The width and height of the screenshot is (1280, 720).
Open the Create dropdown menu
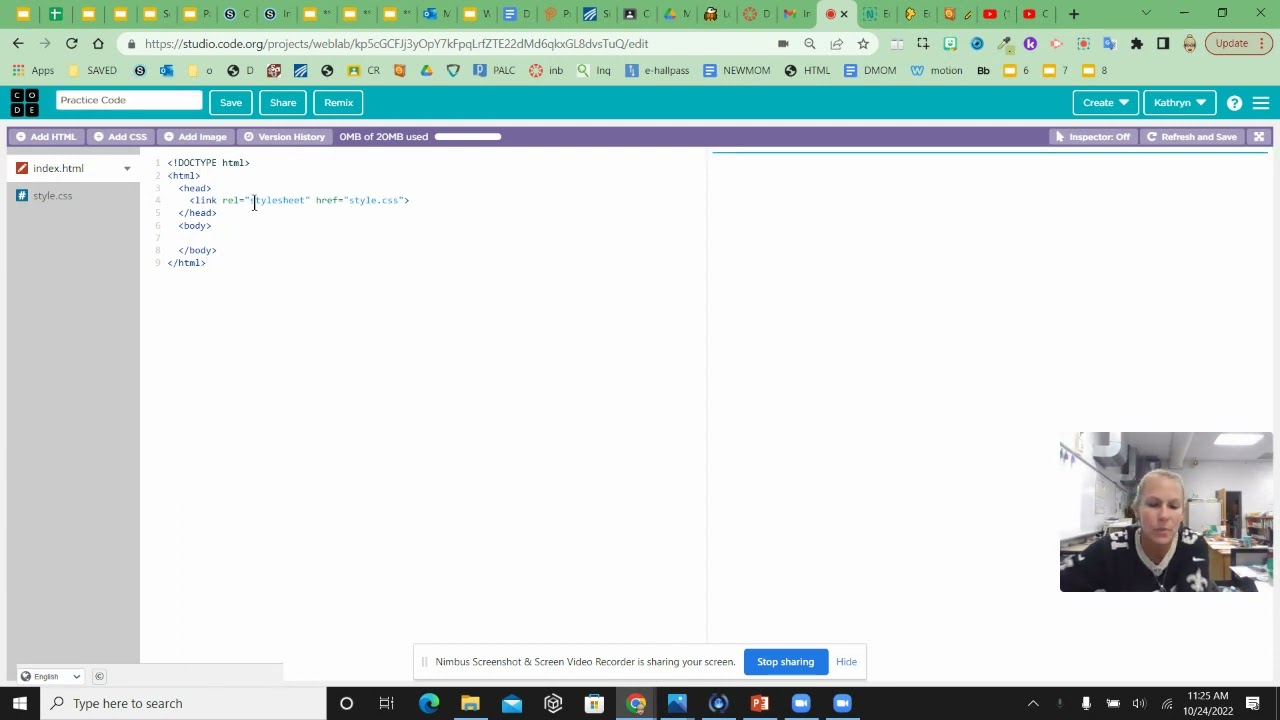click(x=1105, y=102)
